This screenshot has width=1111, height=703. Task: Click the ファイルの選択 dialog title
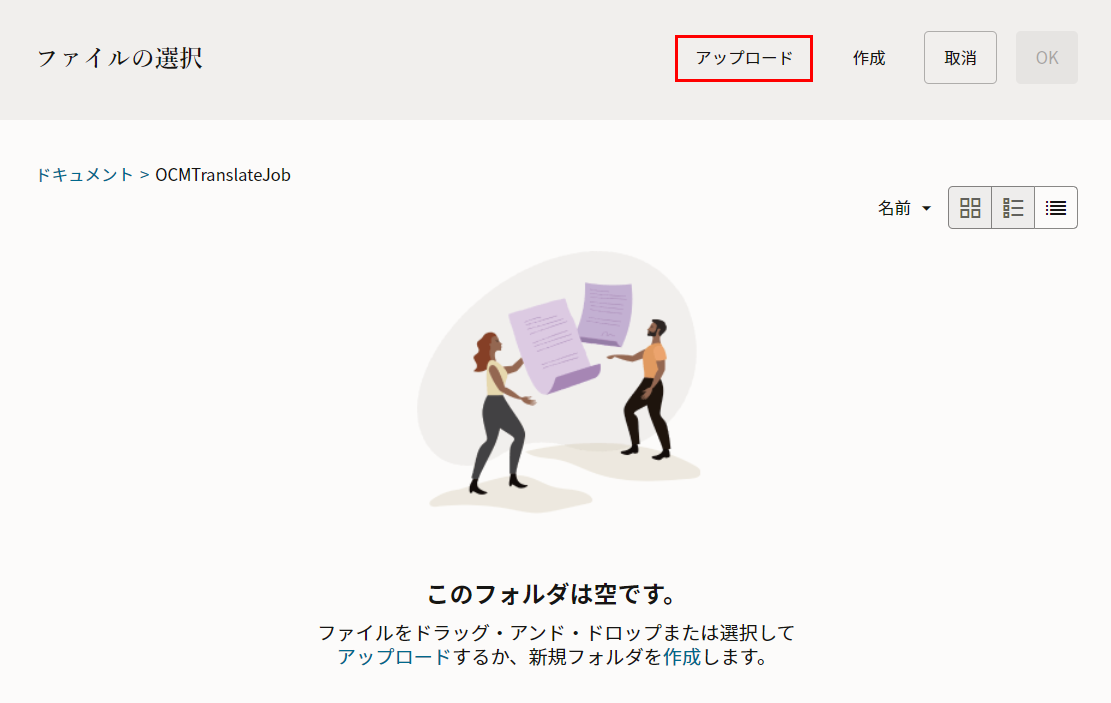coord(120,57)
